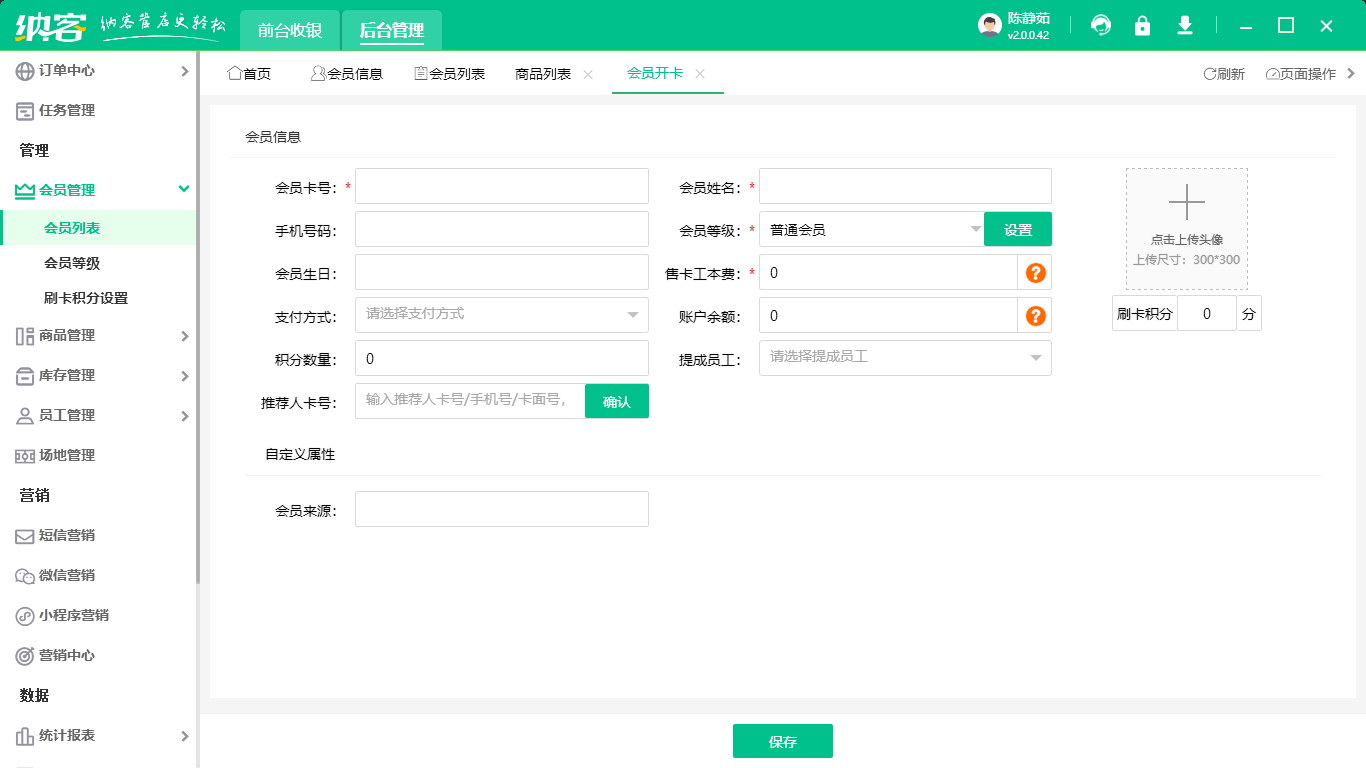Click the 确认 button for referrer

coord(617,401)
